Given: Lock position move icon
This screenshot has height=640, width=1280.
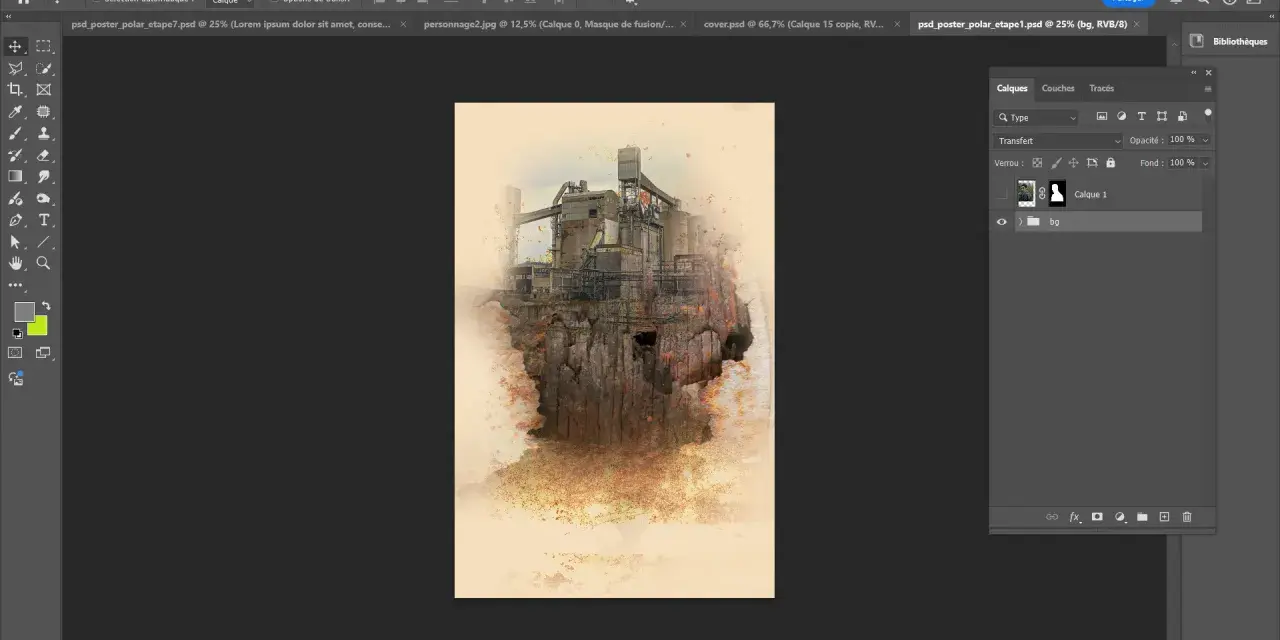Looking at the screenshot, I should (x=1073, y=163).
